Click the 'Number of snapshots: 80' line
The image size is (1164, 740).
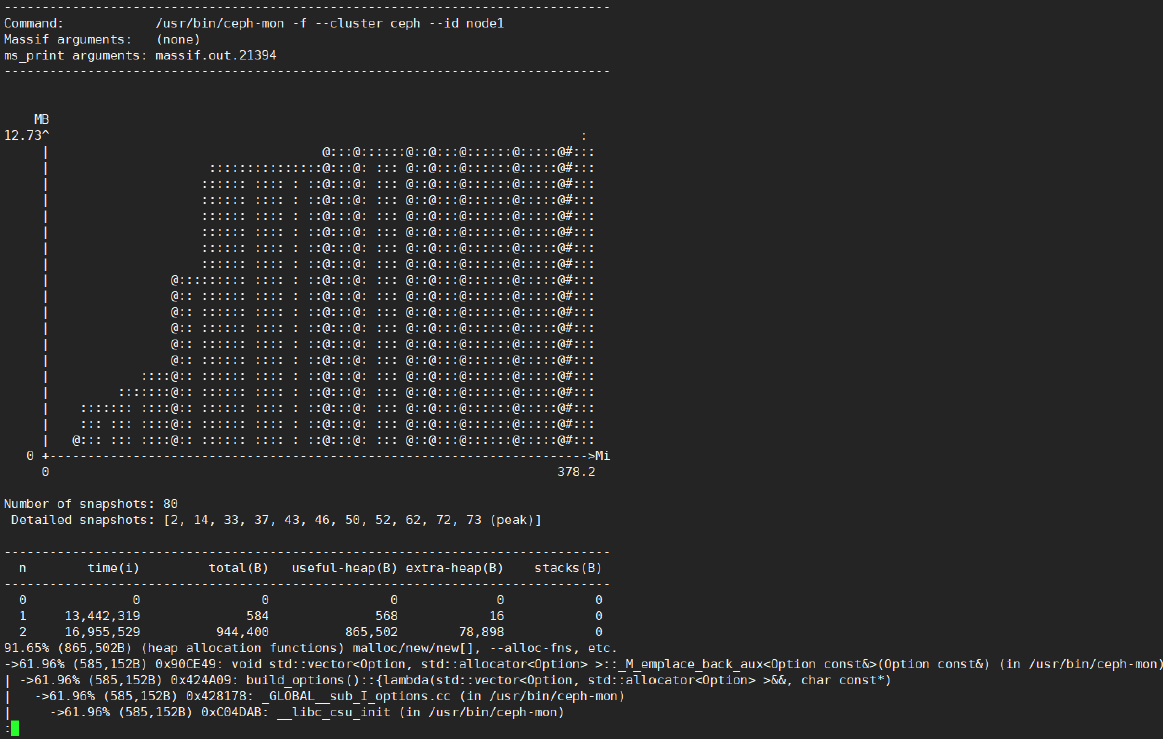[91, 504]
